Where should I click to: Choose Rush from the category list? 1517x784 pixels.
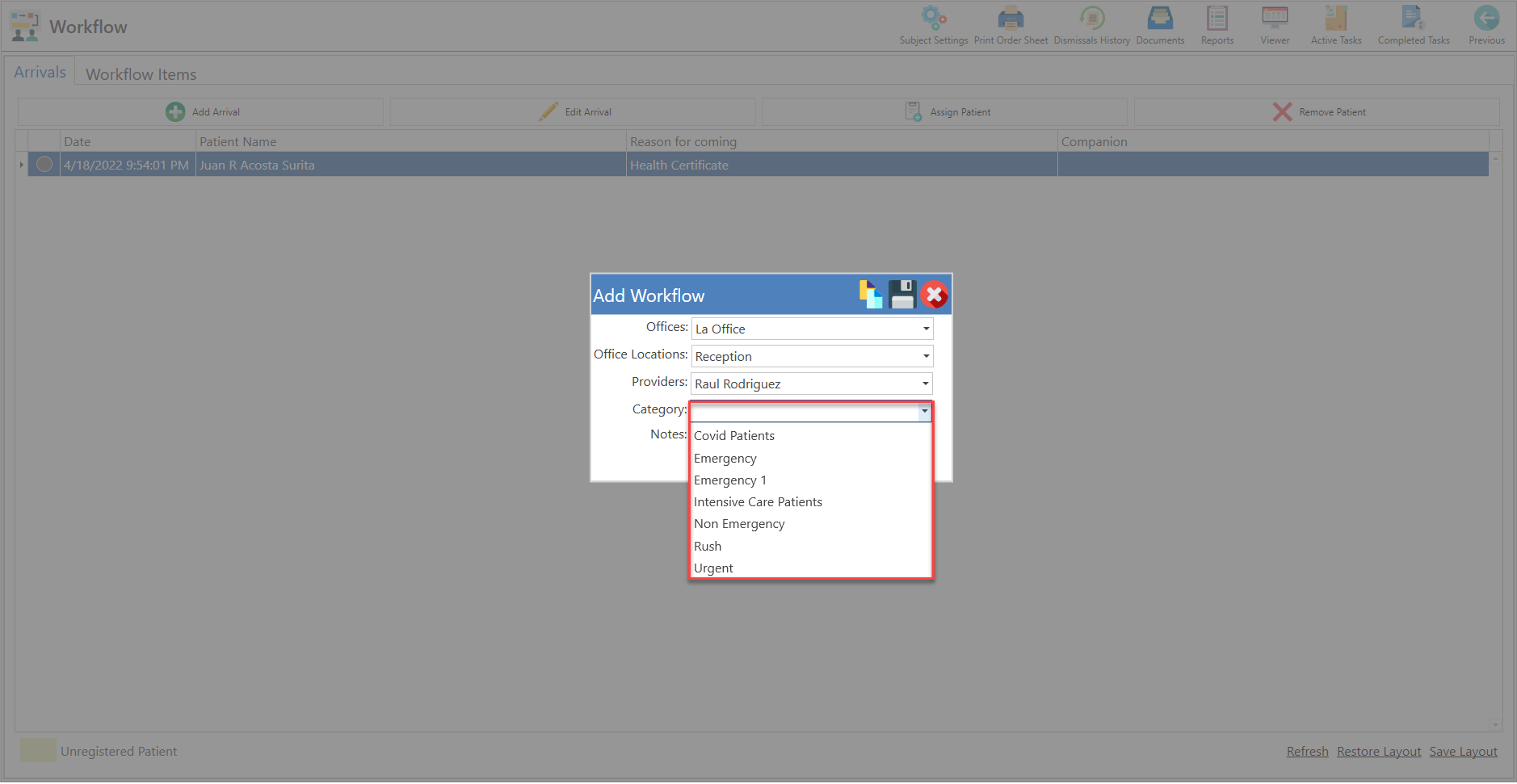811,547
